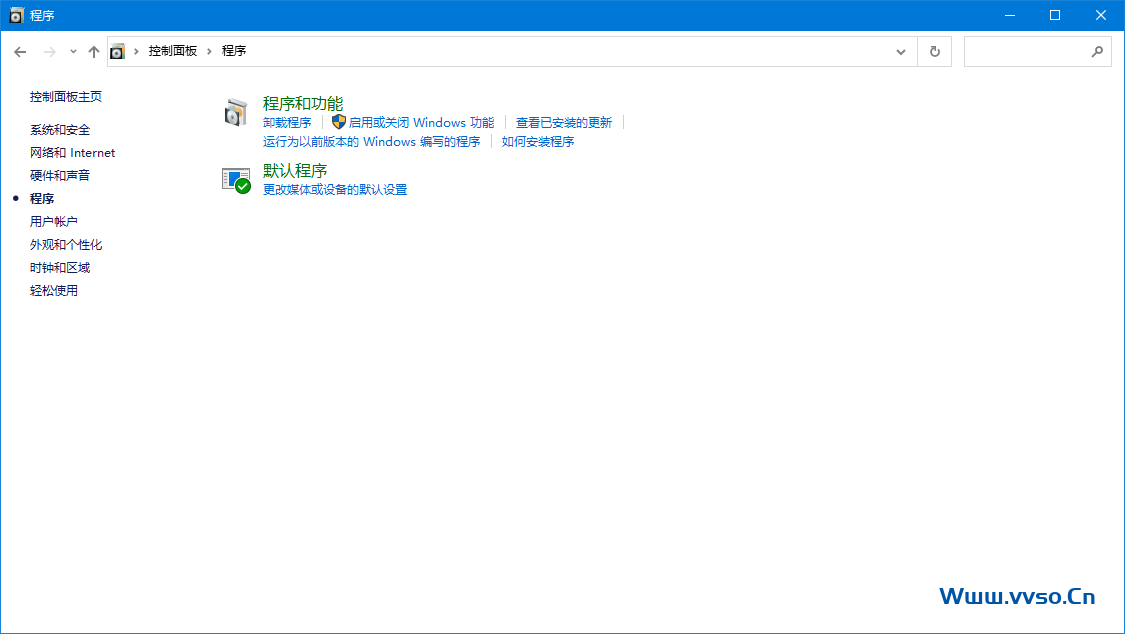Click the 默认程序 category icon
The height and width of the screenshot is (634, 1125).
pyautogui.click(x=236, y=180)
